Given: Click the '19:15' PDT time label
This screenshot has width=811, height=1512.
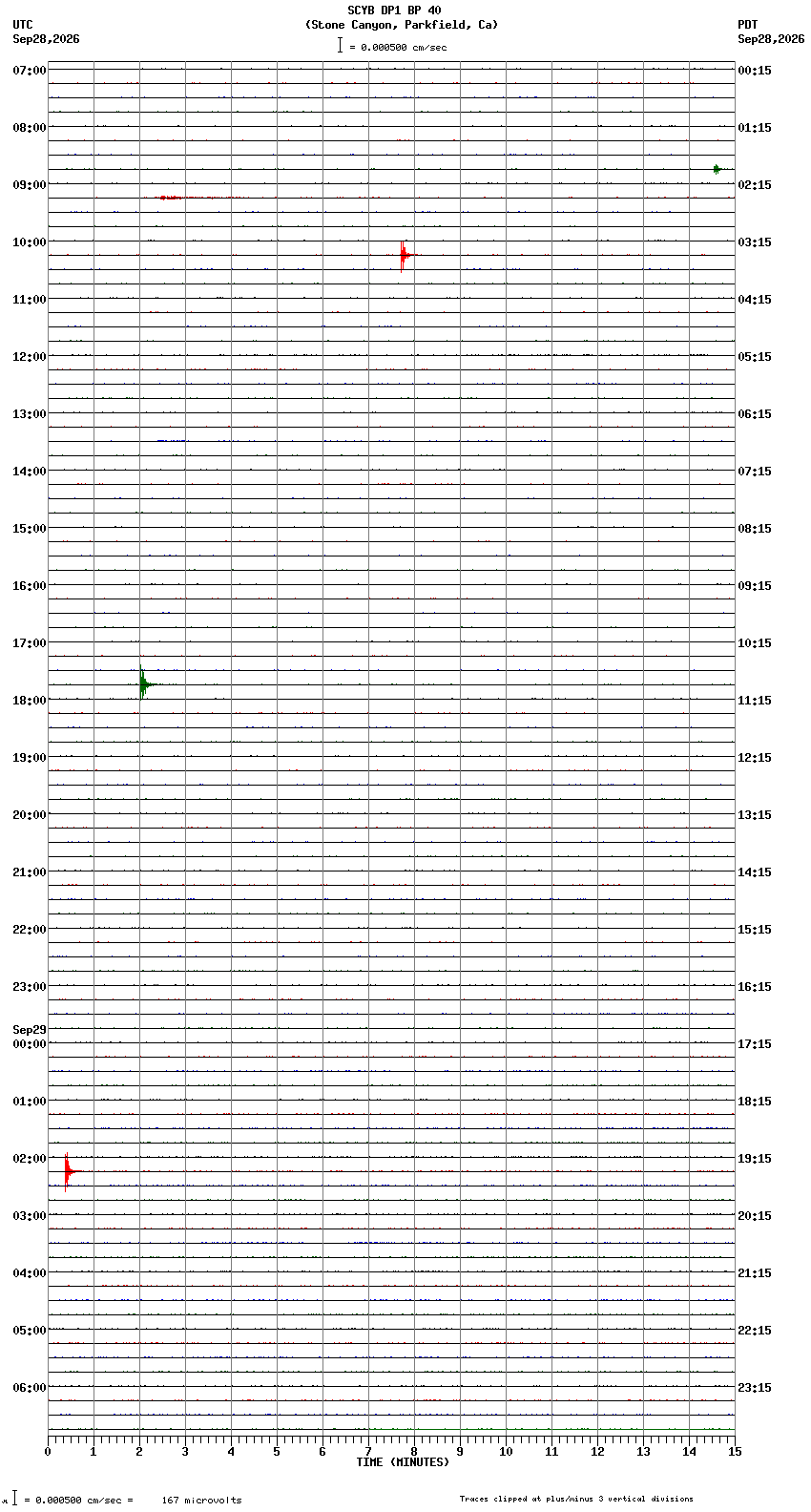Looking at the screenshot, I should (x=755, y=1159).
